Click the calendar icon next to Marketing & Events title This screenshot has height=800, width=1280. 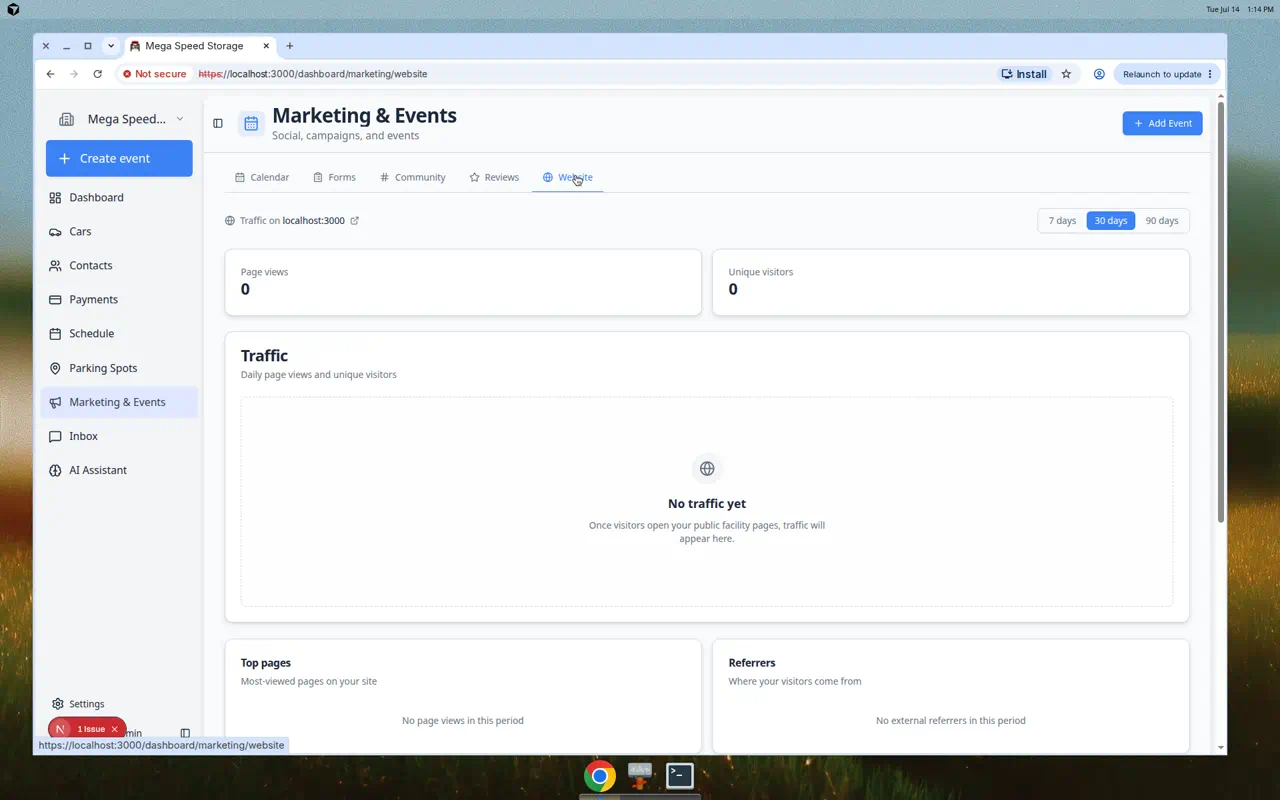click(x=251, y=123)
